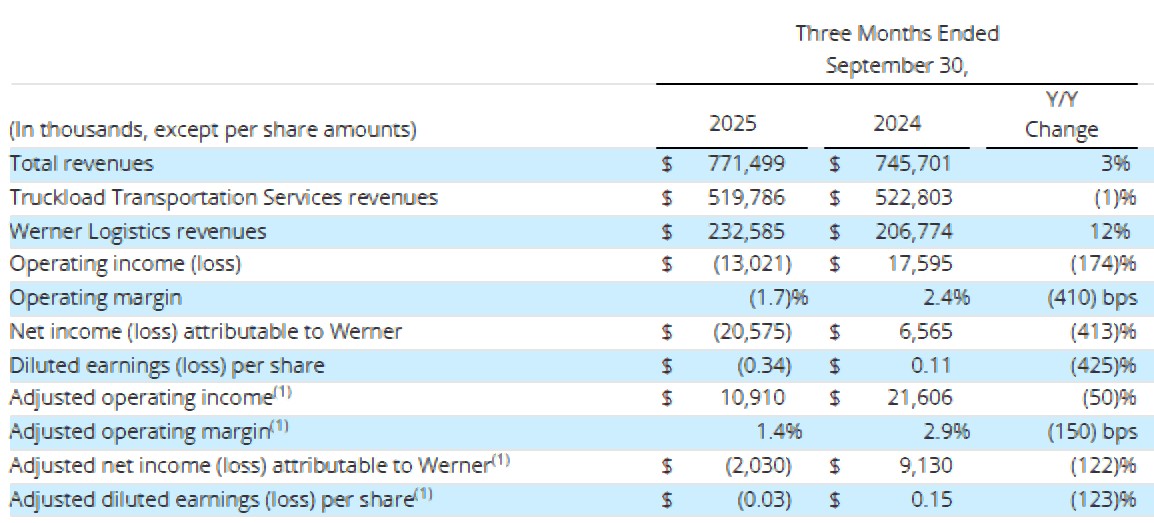Select the 1.4% adjusted margin value
The image size is (1154, 523).
click(779, 432)
